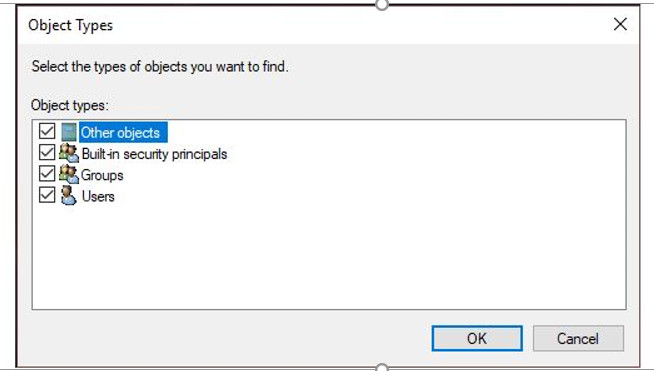Viewport: 654px width, 371px height.
Task: Click the "Object types:" list label
Action: (70, 105)
